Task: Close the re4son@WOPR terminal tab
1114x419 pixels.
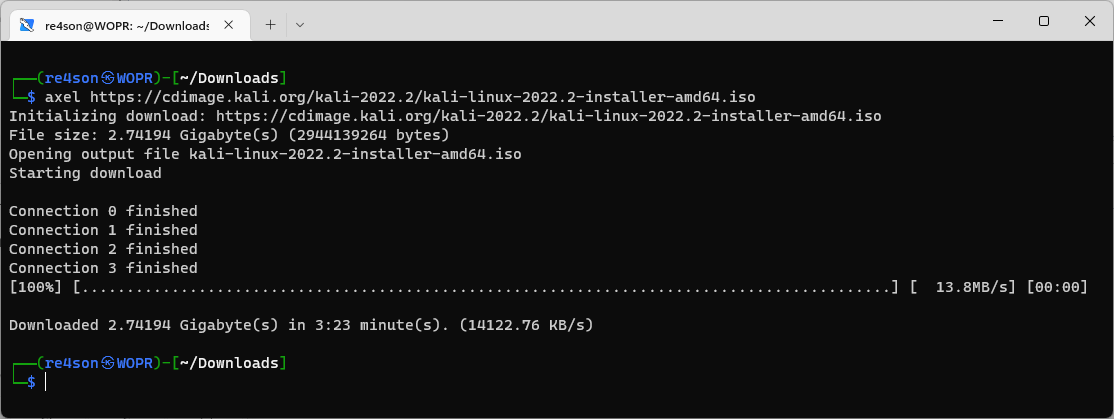Action: click(231, 23)
